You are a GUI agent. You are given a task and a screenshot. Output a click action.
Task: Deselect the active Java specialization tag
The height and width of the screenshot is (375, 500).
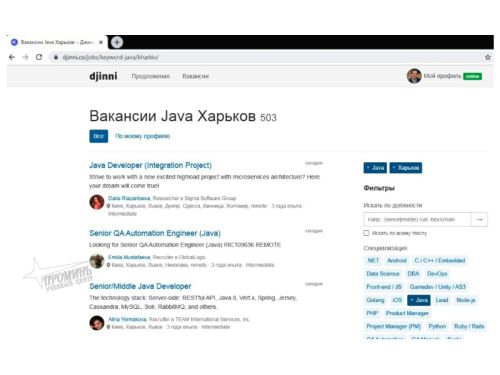[x=419, y=300]
